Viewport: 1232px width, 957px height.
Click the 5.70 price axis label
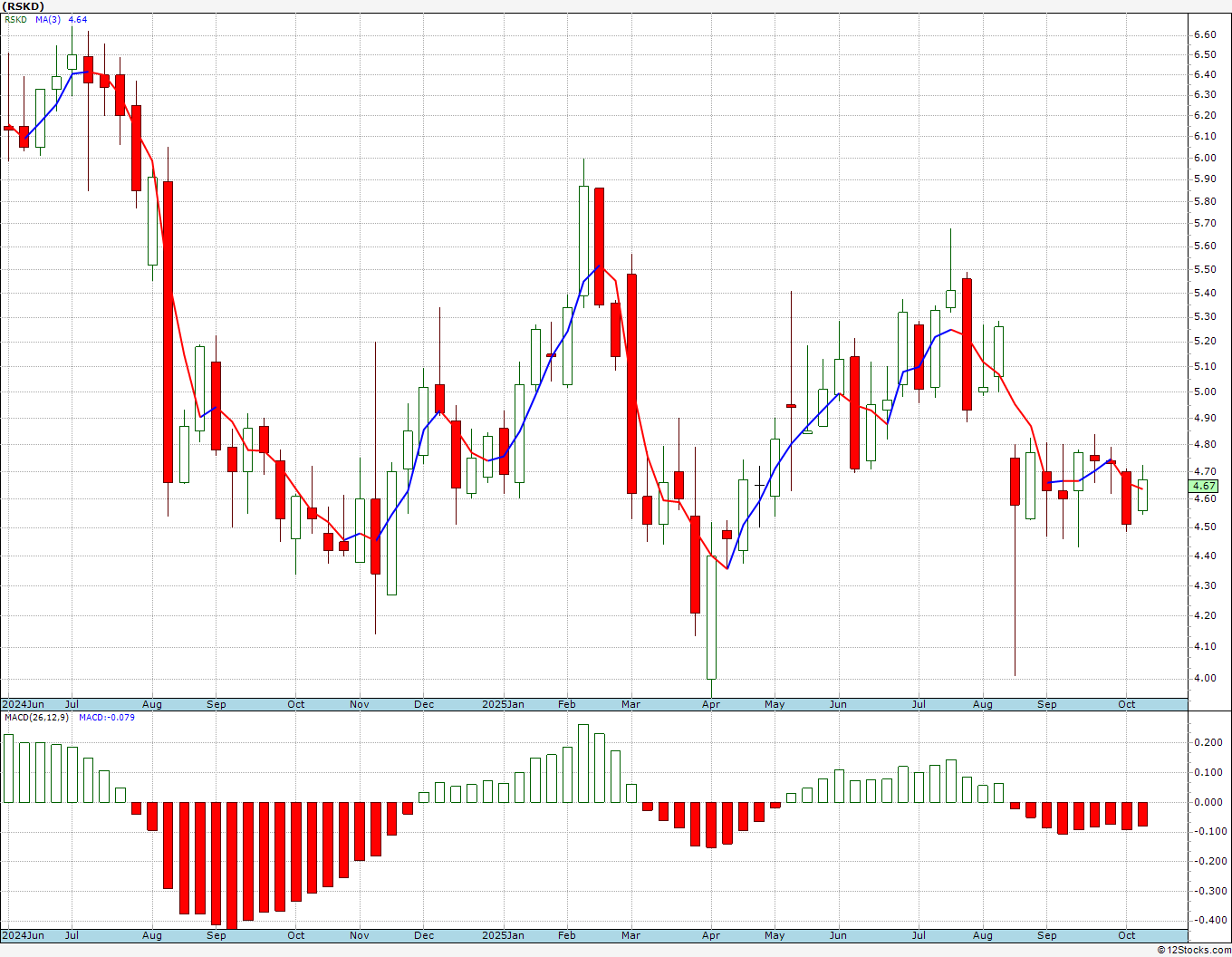click(x=1205, y=223)
